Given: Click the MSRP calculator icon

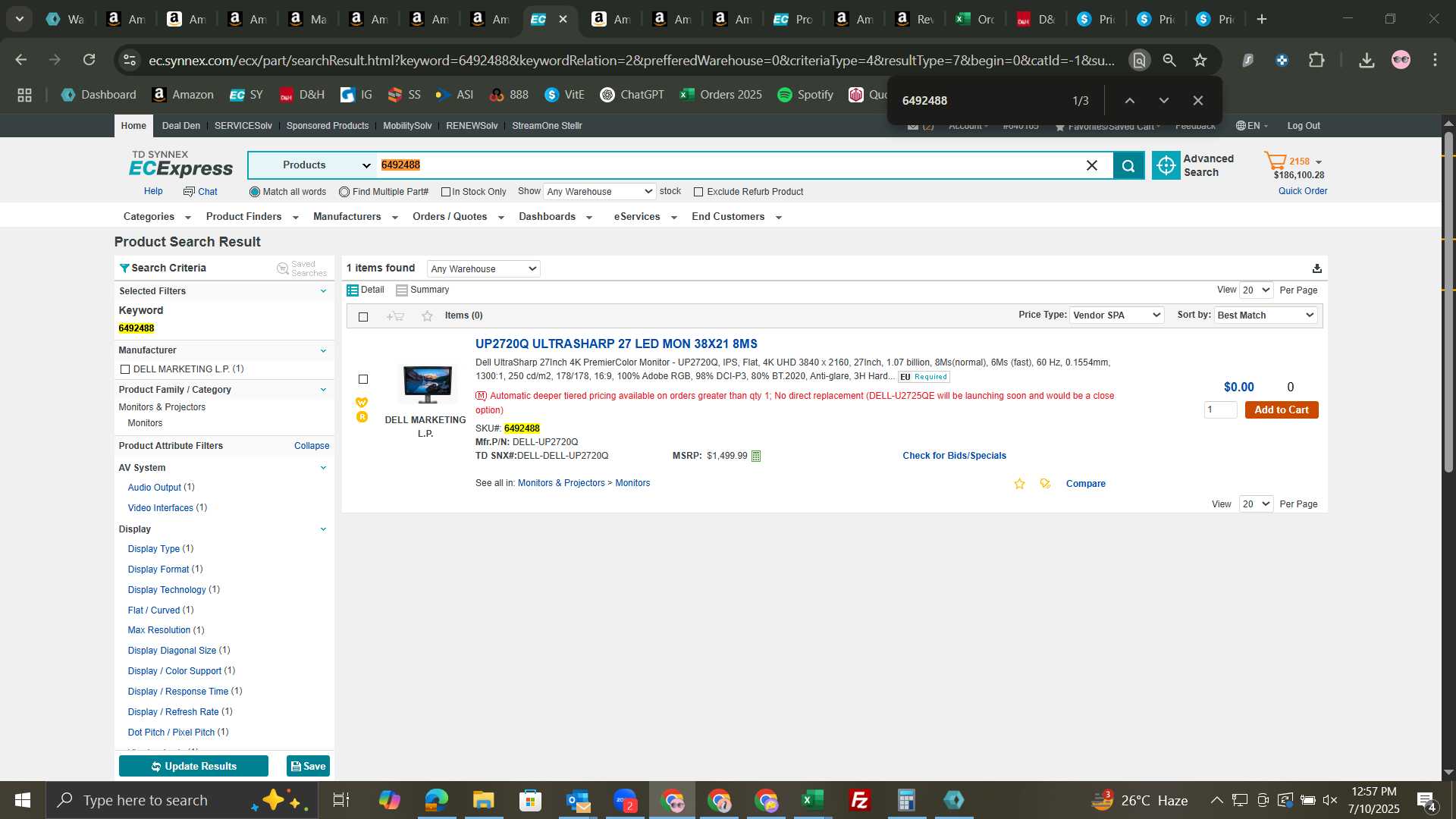Looking at the screenshot, I should [x=756, y=457].
